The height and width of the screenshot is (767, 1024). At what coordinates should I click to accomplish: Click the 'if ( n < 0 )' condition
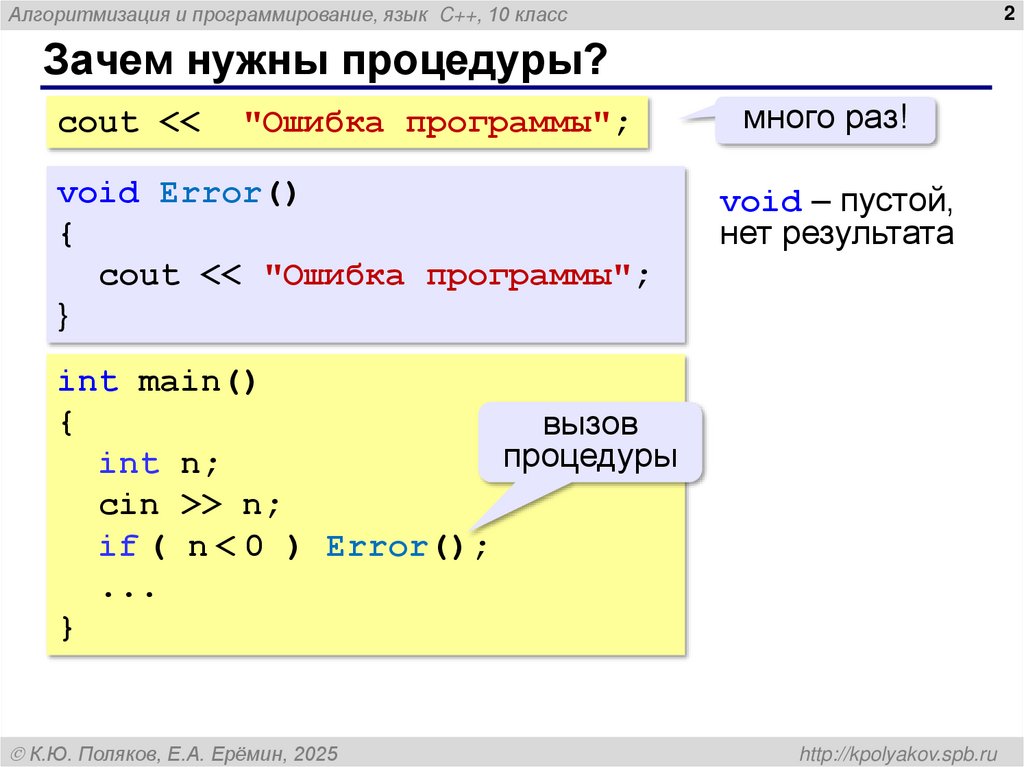[195, 546]
